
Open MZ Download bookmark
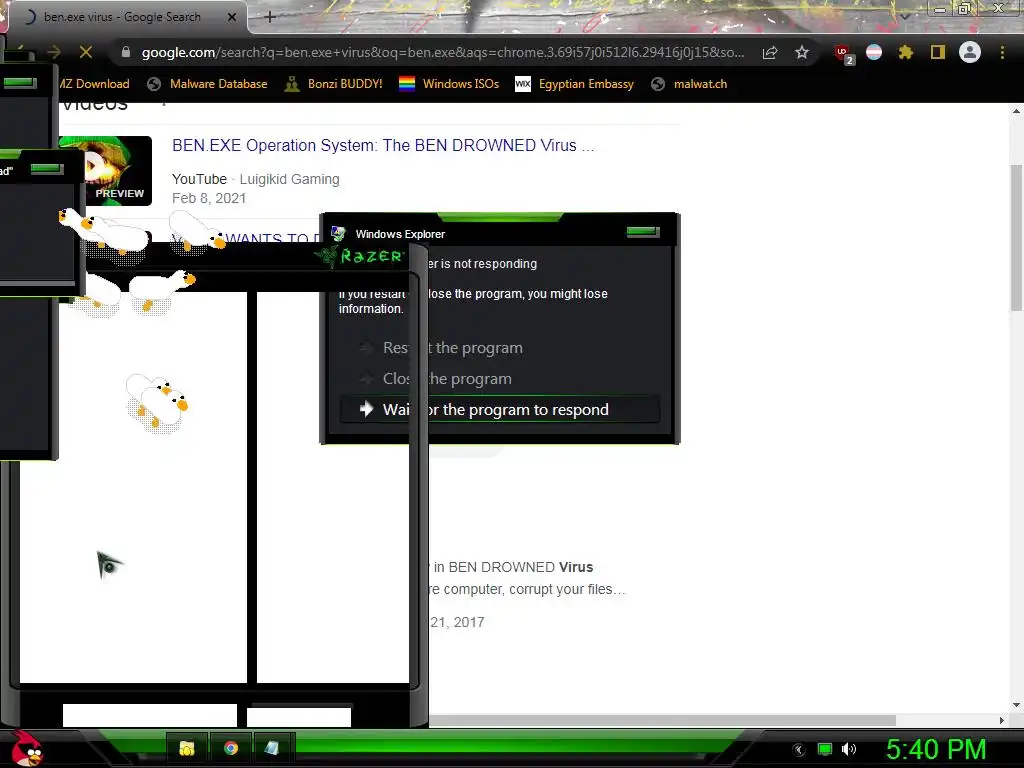[95, 84]
